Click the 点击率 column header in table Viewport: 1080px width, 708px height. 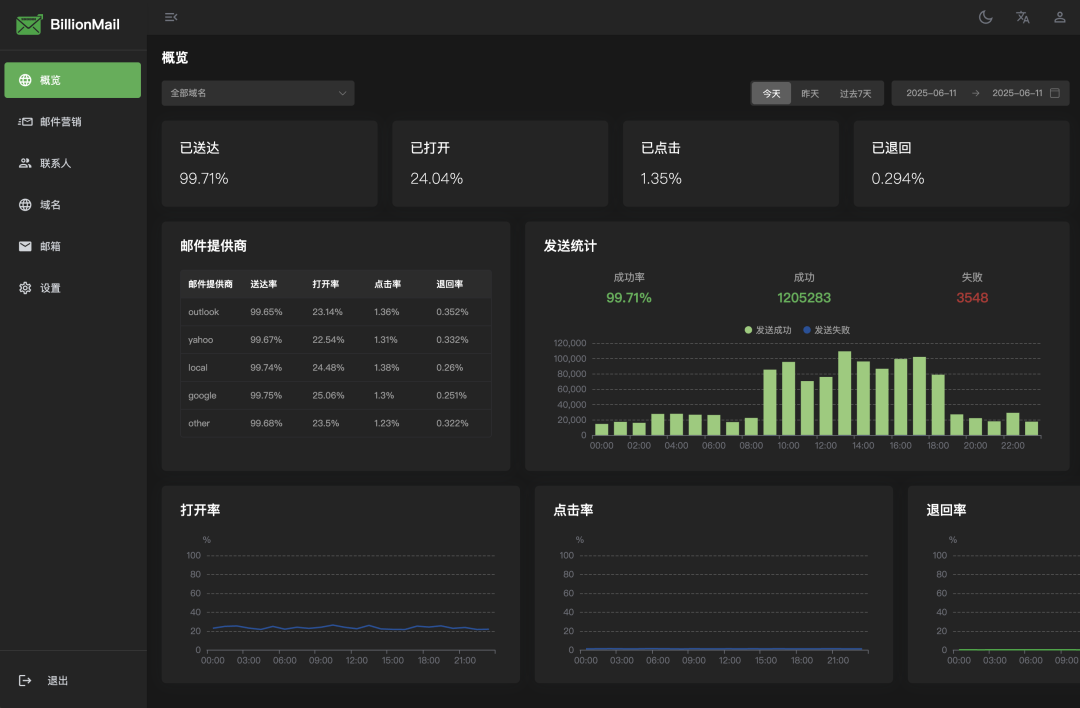pyautogui.click(x=388, y=284)
